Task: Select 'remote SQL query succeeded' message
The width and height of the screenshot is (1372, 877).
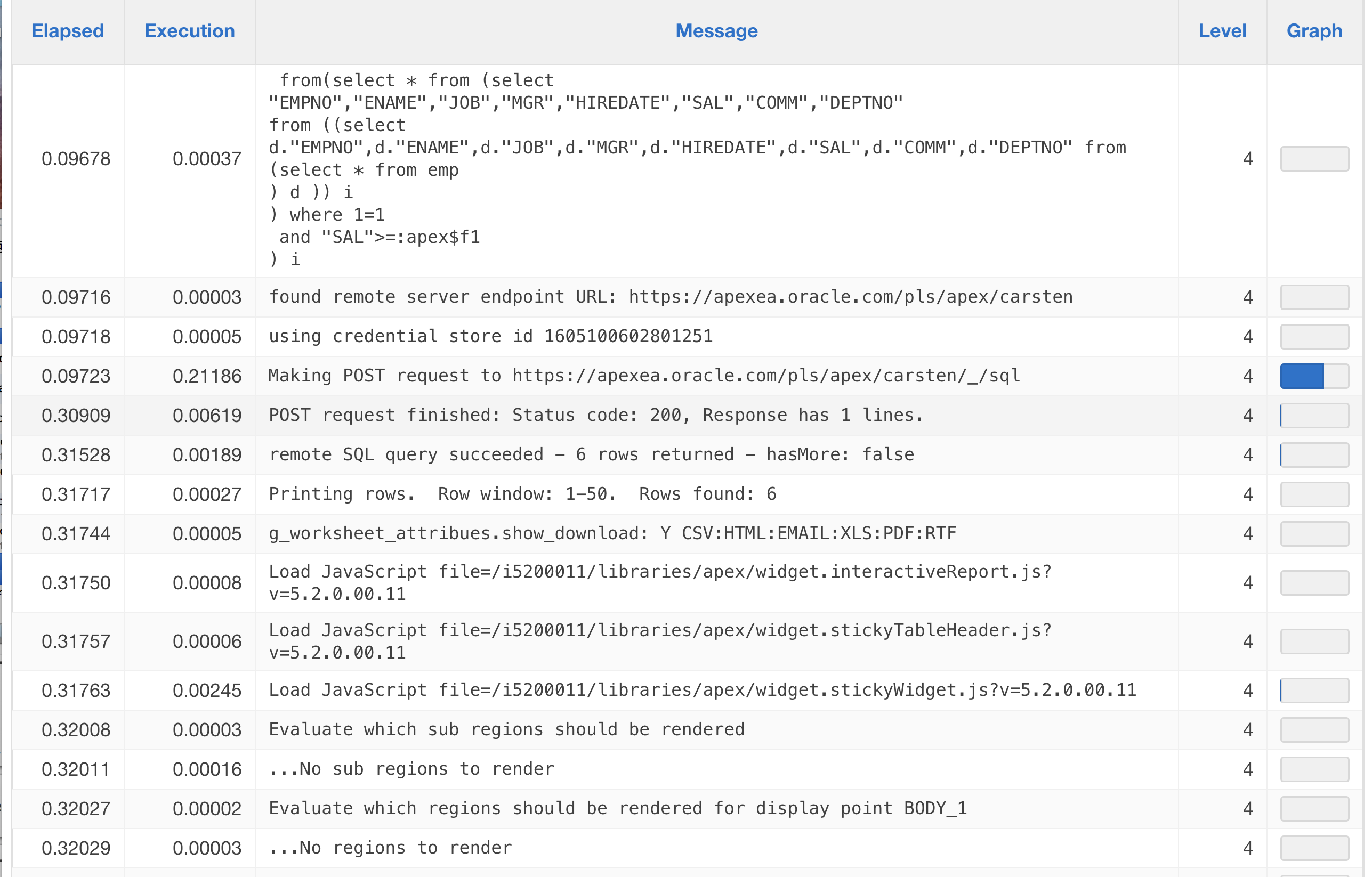Action: click(592, 454)
